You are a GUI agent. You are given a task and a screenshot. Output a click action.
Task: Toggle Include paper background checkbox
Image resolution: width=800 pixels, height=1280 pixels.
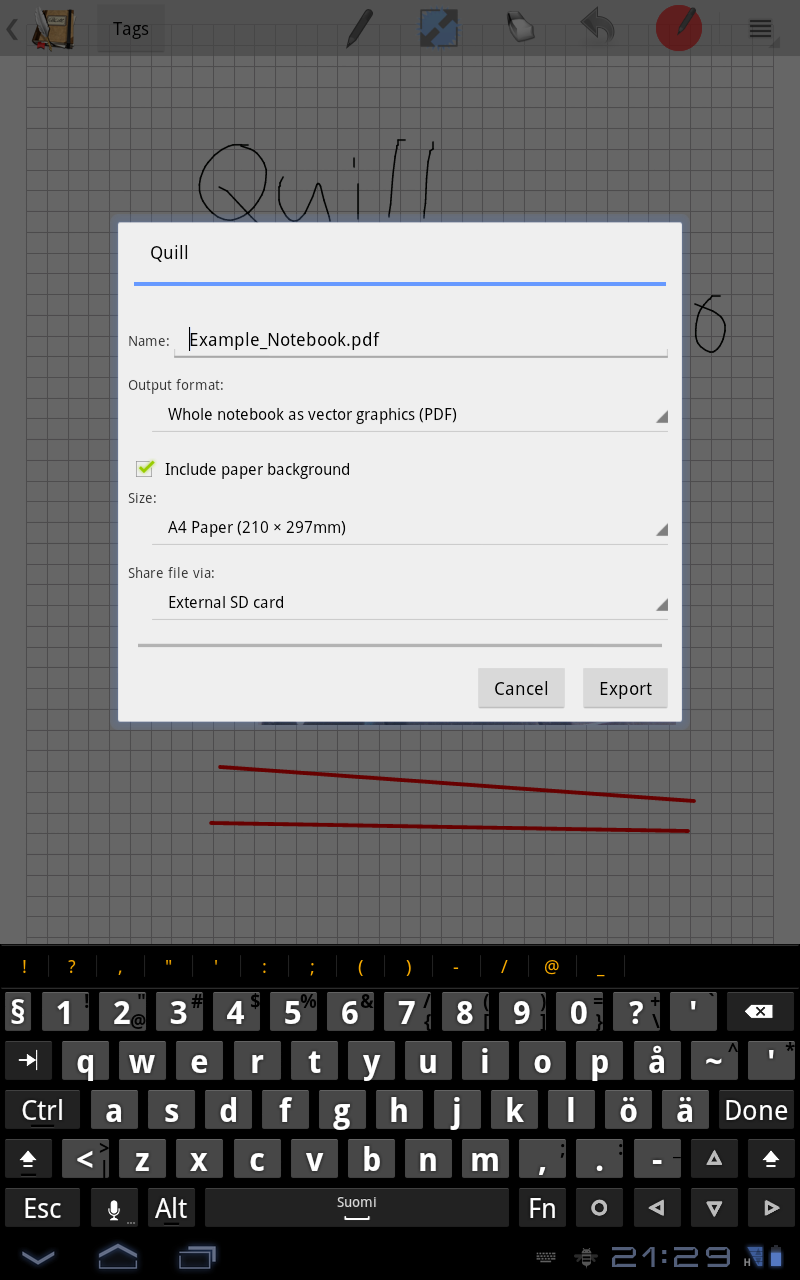click(x=146, y=468)
